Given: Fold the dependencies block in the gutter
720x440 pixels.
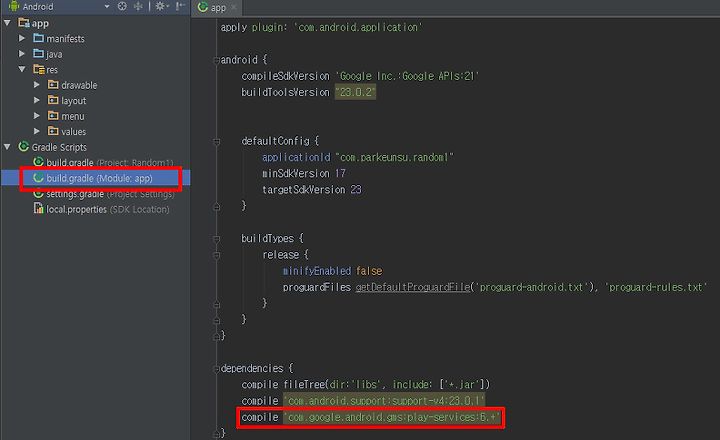Looking at the screenshot, I should pos(216,369).
